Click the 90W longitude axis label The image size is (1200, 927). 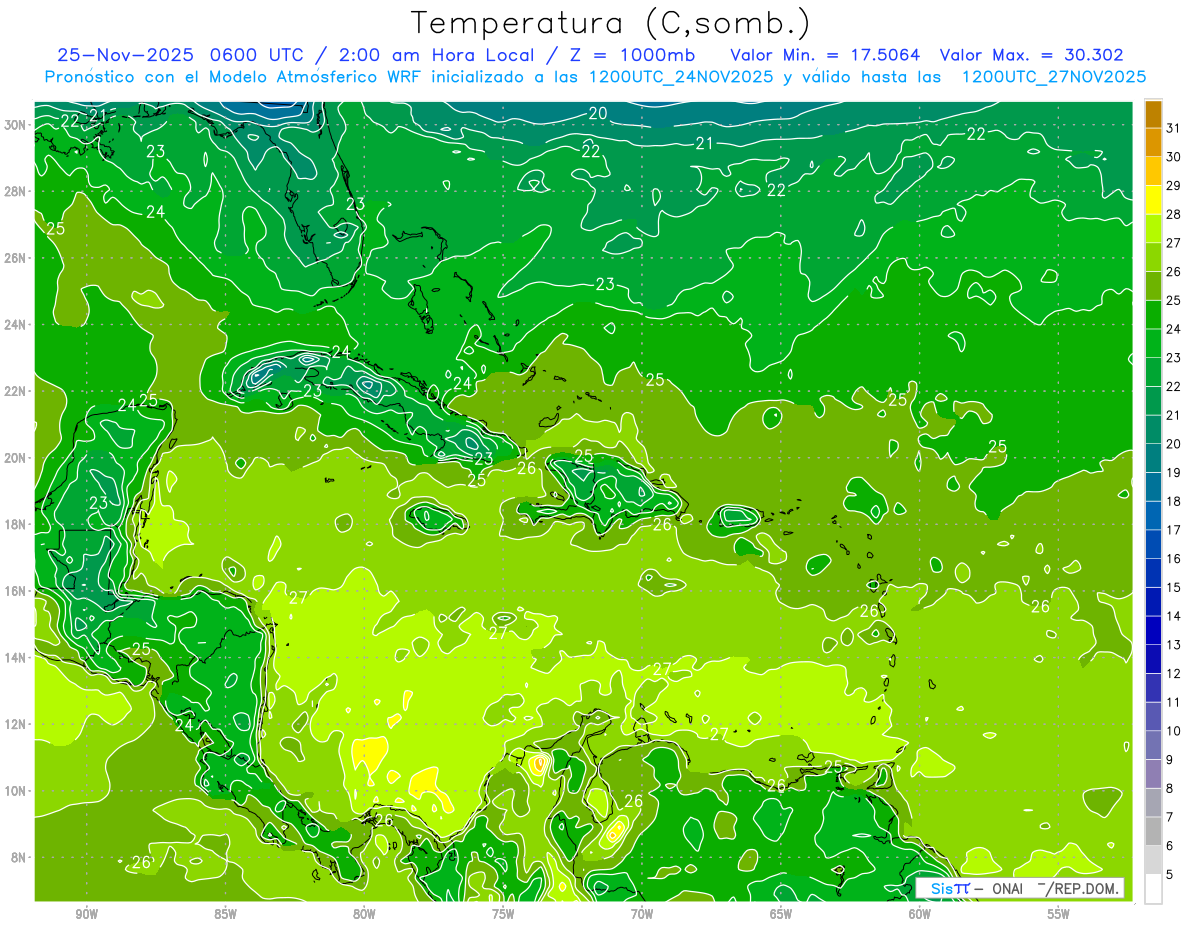(86, 914)
